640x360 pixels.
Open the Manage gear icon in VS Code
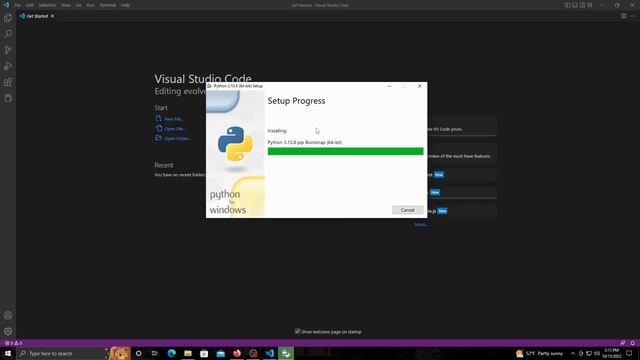pos(8,331)
